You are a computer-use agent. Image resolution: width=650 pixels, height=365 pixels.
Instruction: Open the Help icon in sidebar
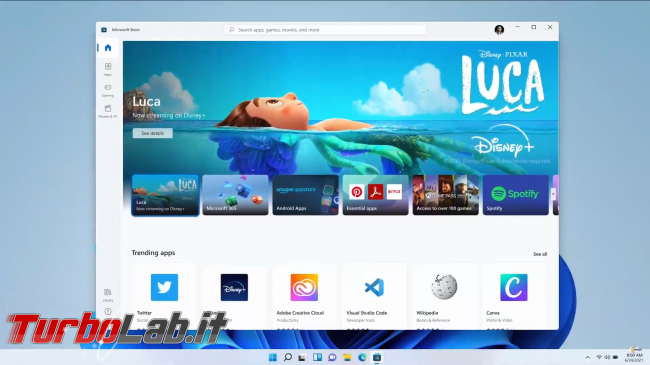tap(108, 312)
